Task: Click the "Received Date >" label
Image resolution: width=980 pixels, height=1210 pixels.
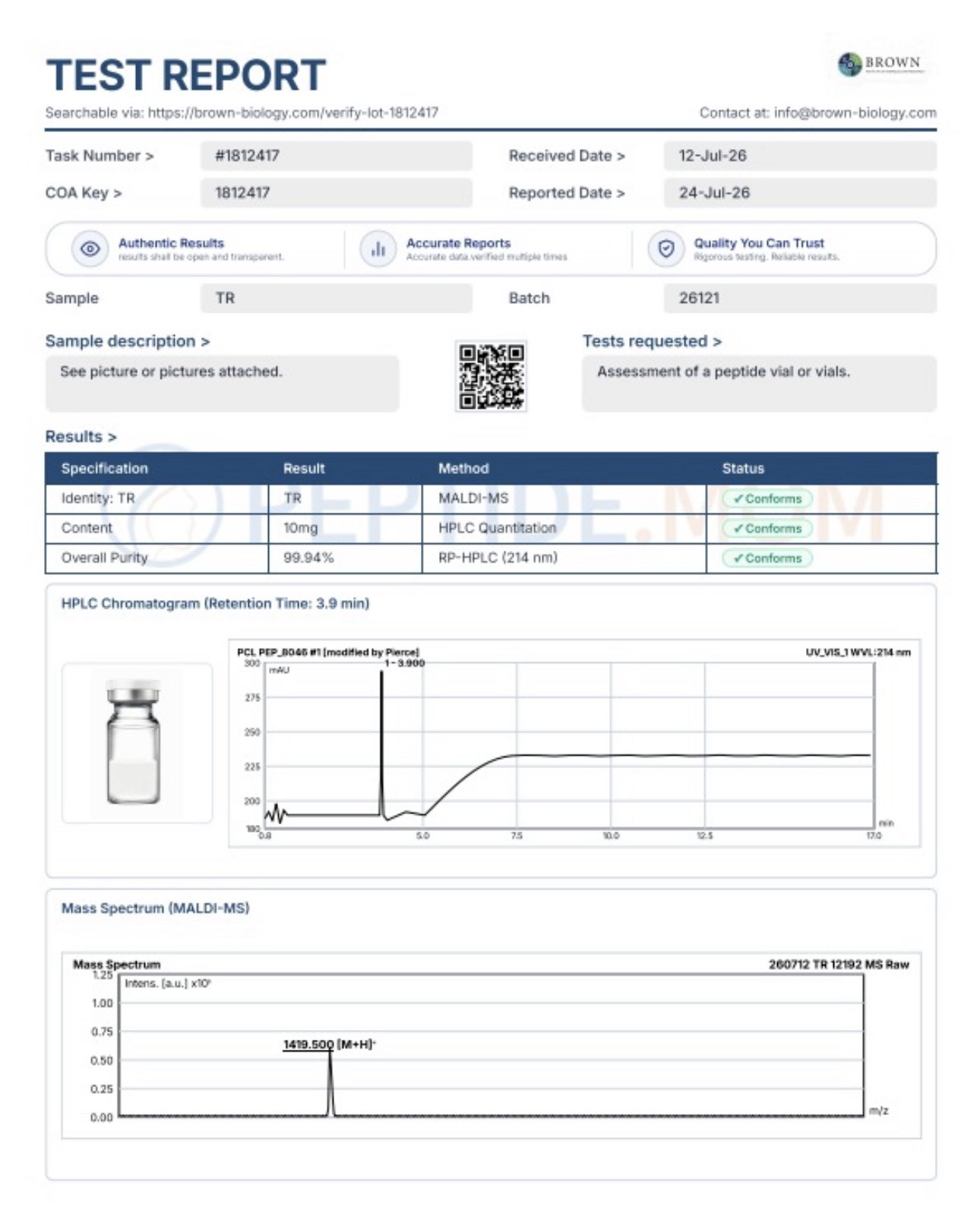Action: click(567, 156)
